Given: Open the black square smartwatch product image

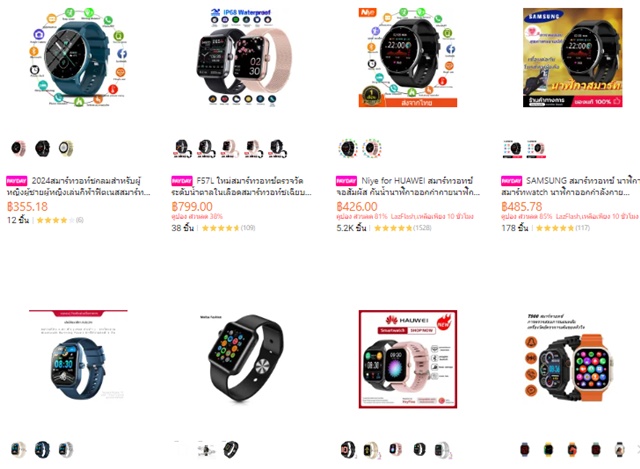Looking at the screenshot, I should (x=243, y=359).
